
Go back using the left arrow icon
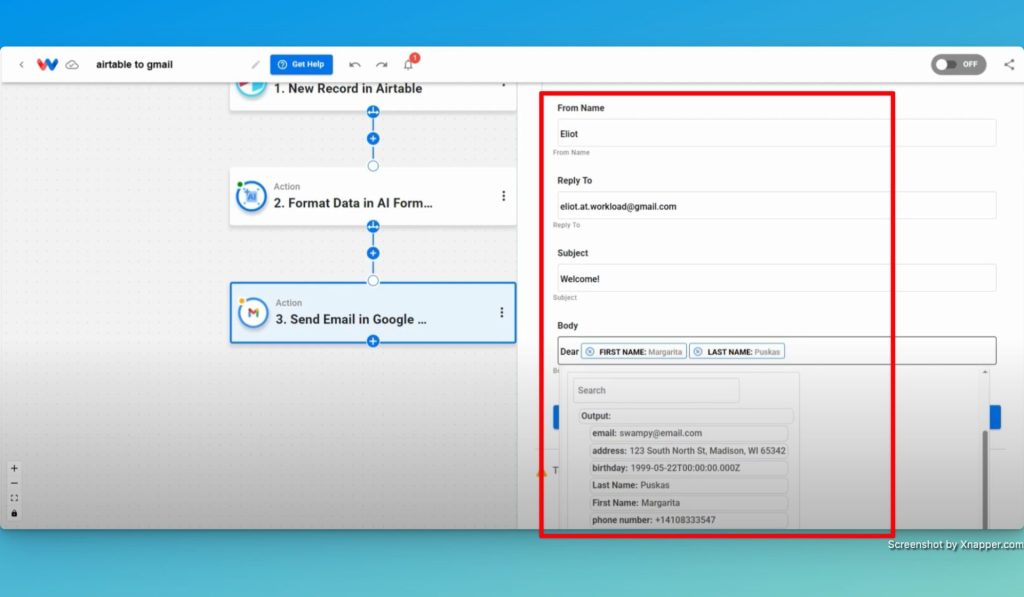coord(22,65)
